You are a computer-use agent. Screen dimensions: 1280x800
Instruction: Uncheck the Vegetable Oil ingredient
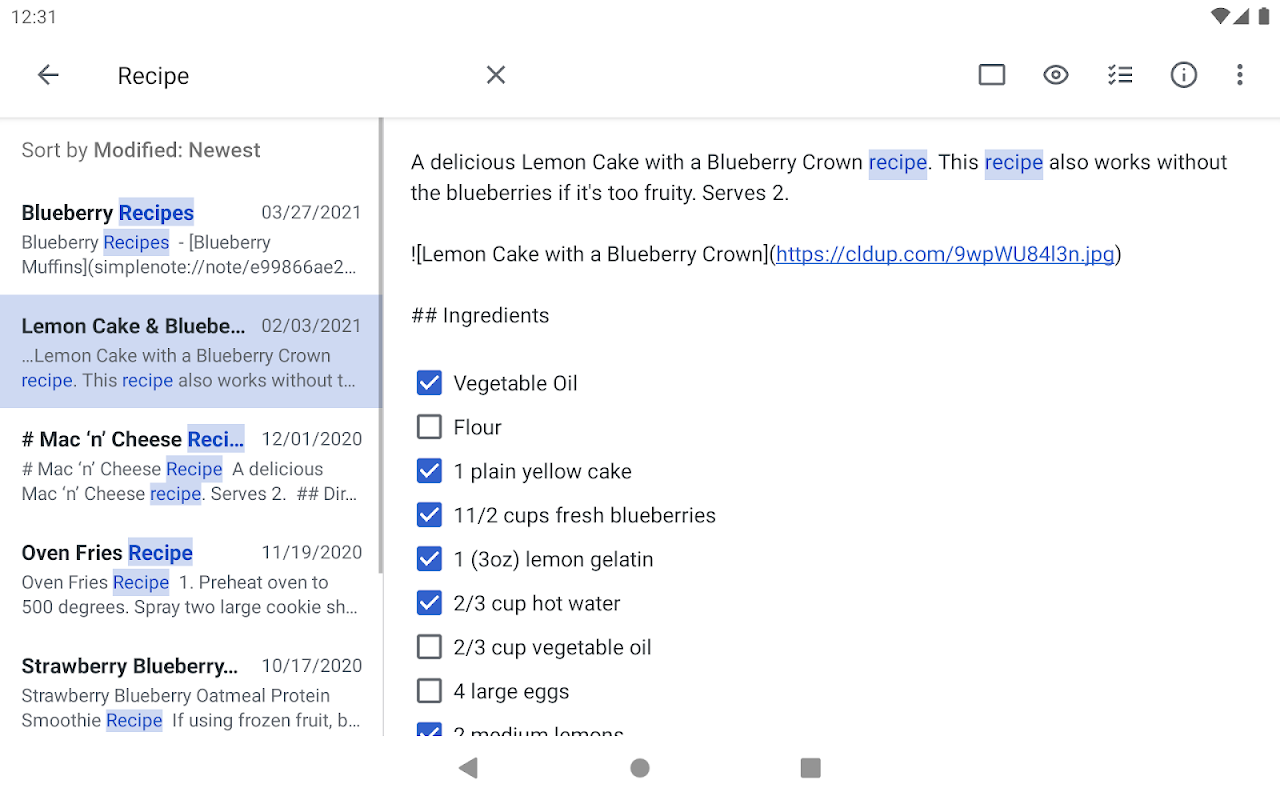pyautogui.click(x=429, y=382)
